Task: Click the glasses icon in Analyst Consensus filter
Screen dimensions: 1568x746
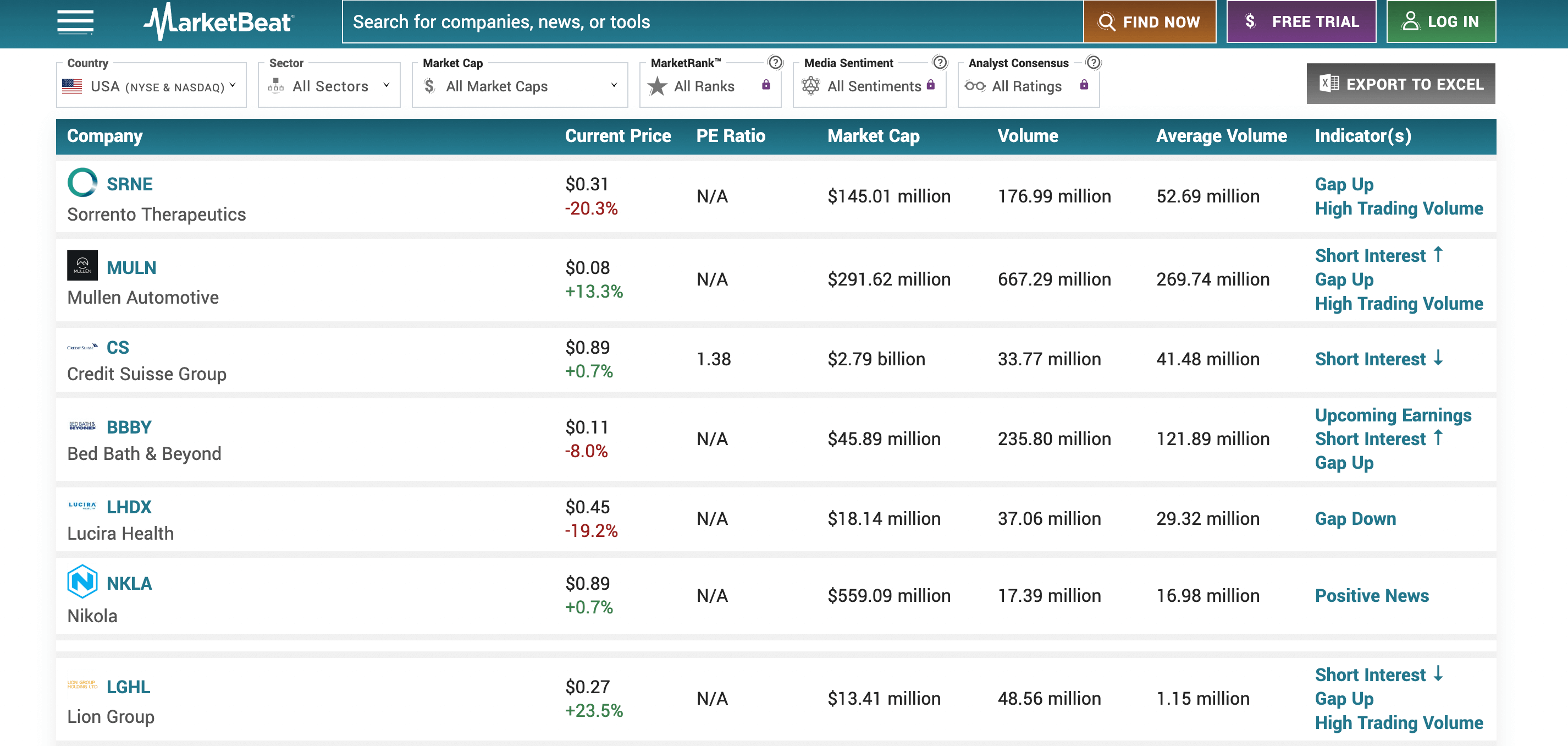Action: [x=975, y=86]
